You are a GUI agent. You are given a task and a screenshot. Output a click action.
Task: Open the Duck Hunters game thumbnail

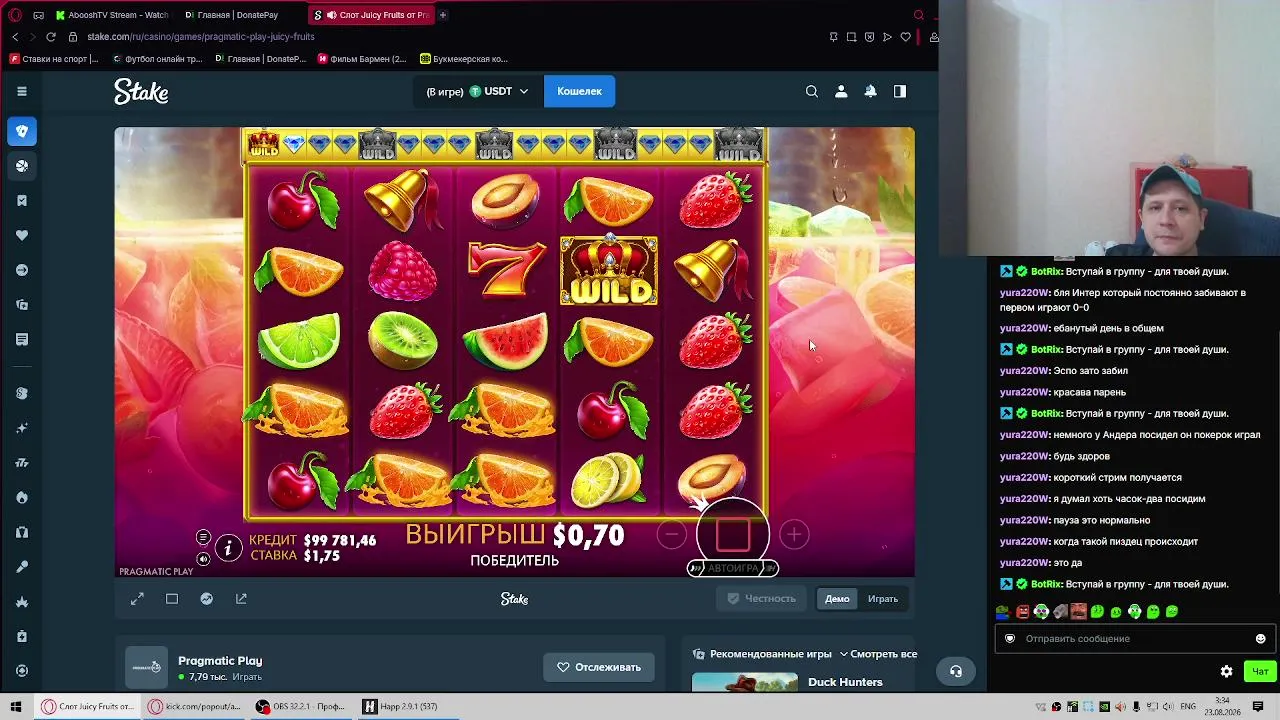coord(745,682)
